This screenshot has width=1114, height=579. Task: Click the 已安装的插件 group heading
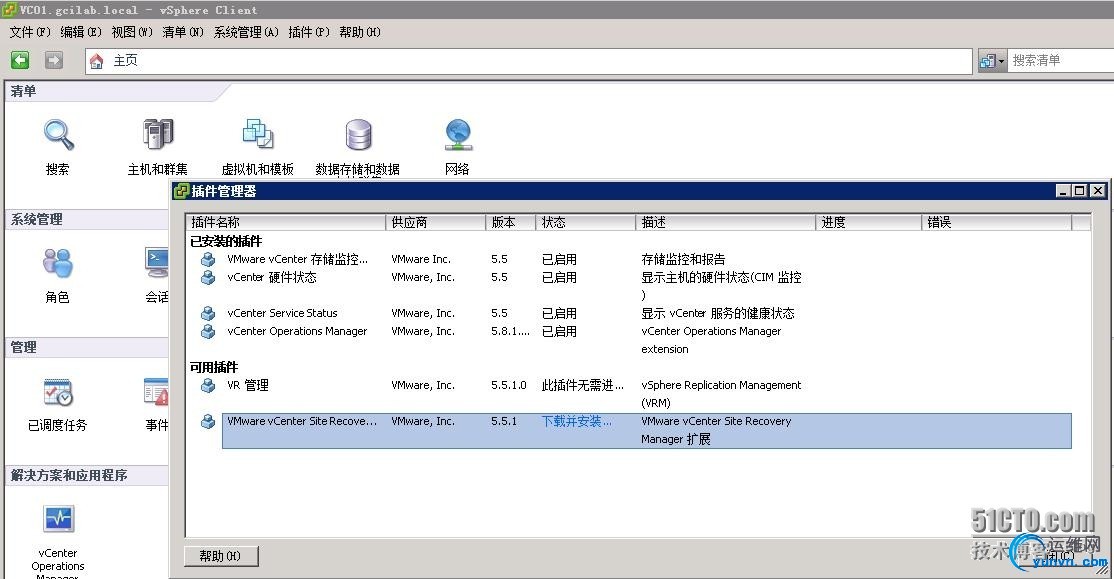pyautogui.click(x=226, y=242)
